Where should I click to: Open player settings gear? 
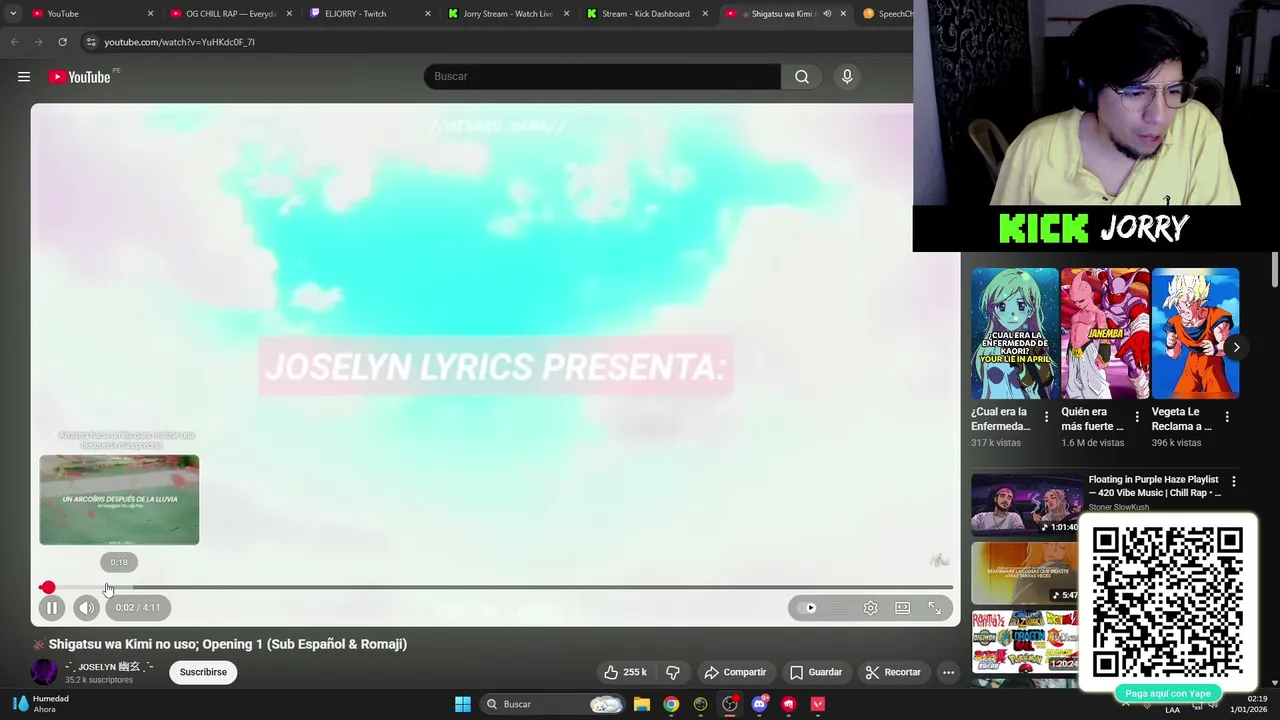pos(871,608)
